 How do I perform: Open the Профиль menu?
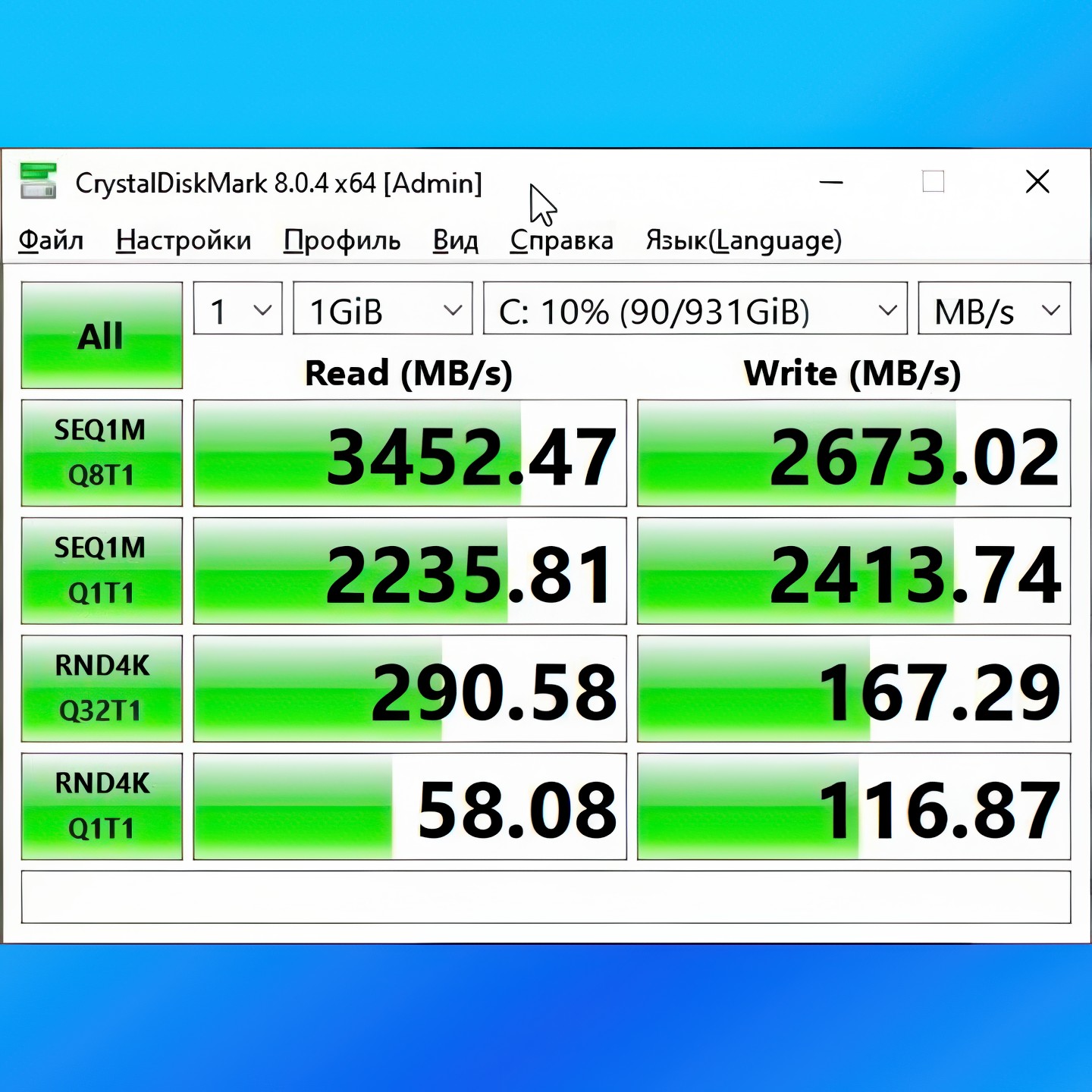[x=342, y=240]
